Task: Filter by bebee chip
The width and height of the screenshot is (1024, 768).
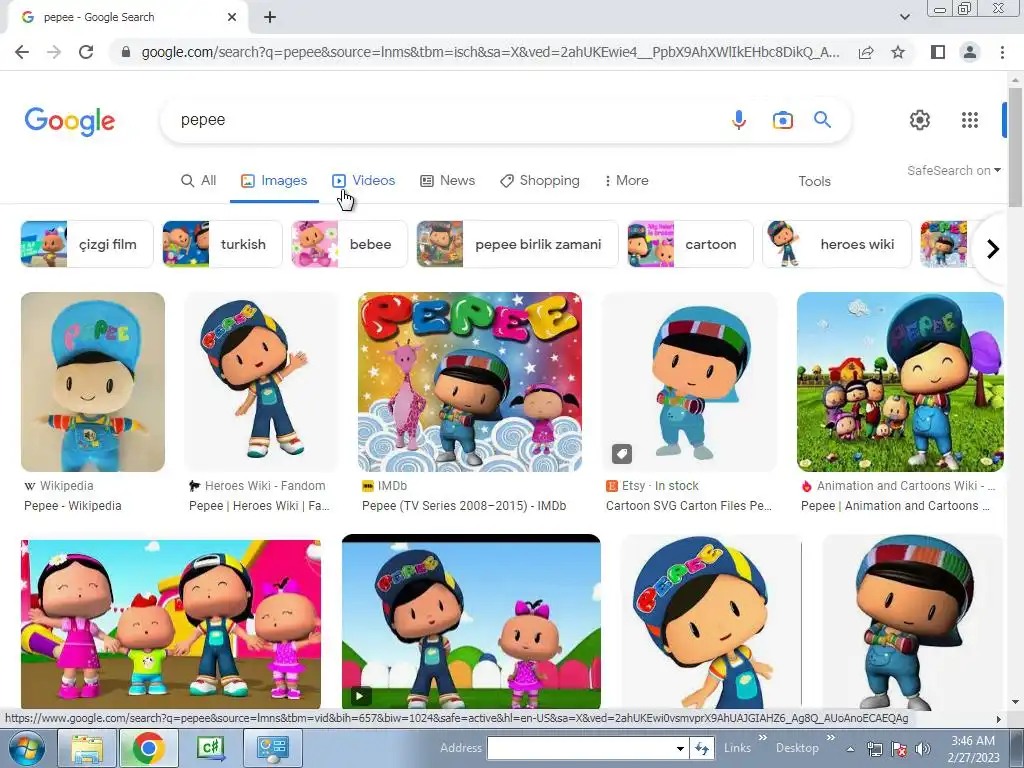Action: [349, 244]
